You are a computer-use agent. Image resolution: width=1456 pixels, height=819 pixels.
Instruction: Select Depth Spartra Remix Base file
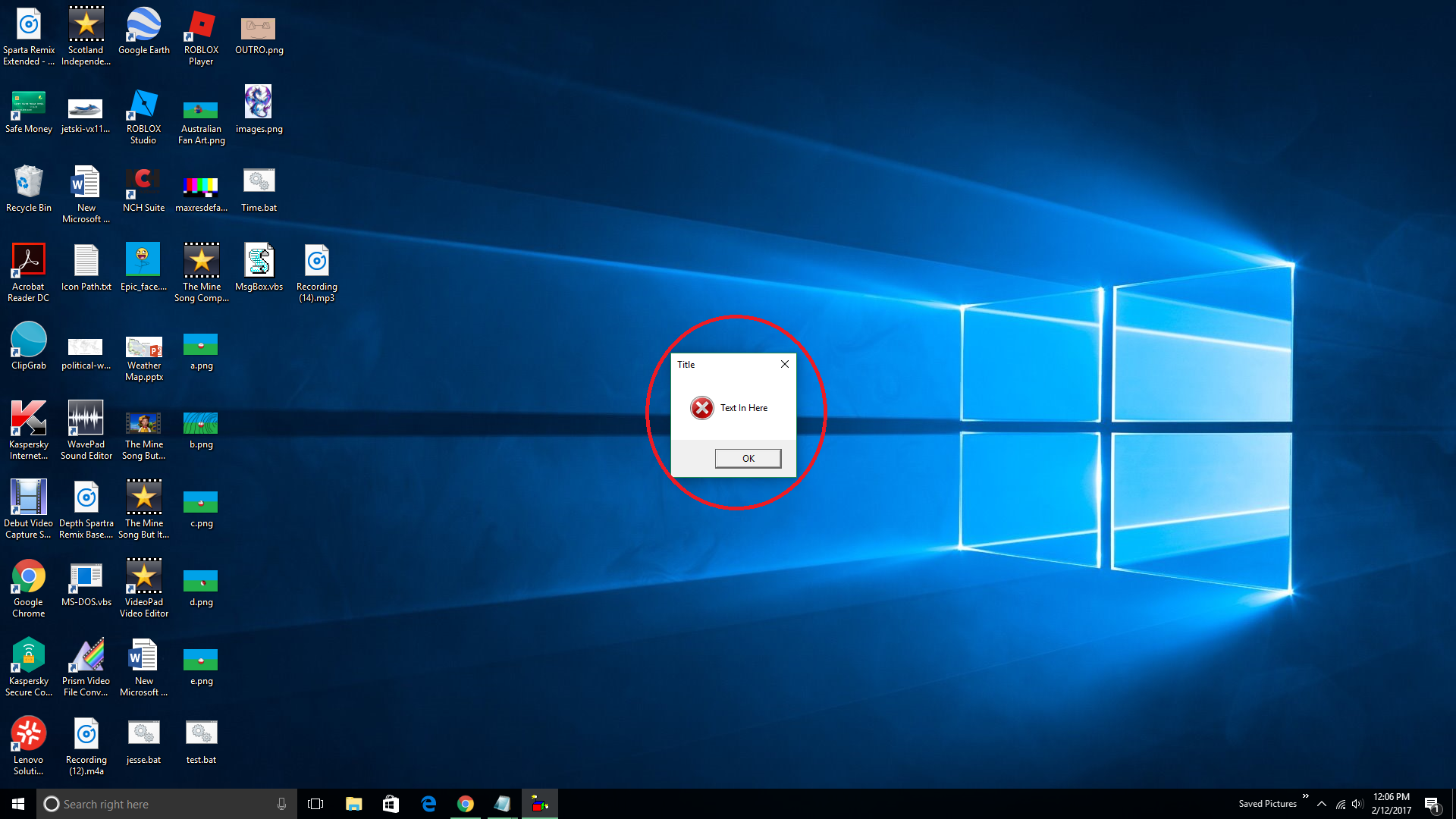pyautogui.click(x=86, y=510)
